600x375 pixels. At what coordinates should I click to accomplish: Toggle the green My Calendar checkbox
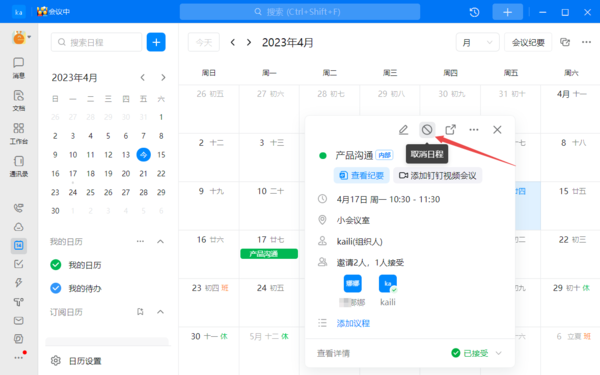coord(56,265)
